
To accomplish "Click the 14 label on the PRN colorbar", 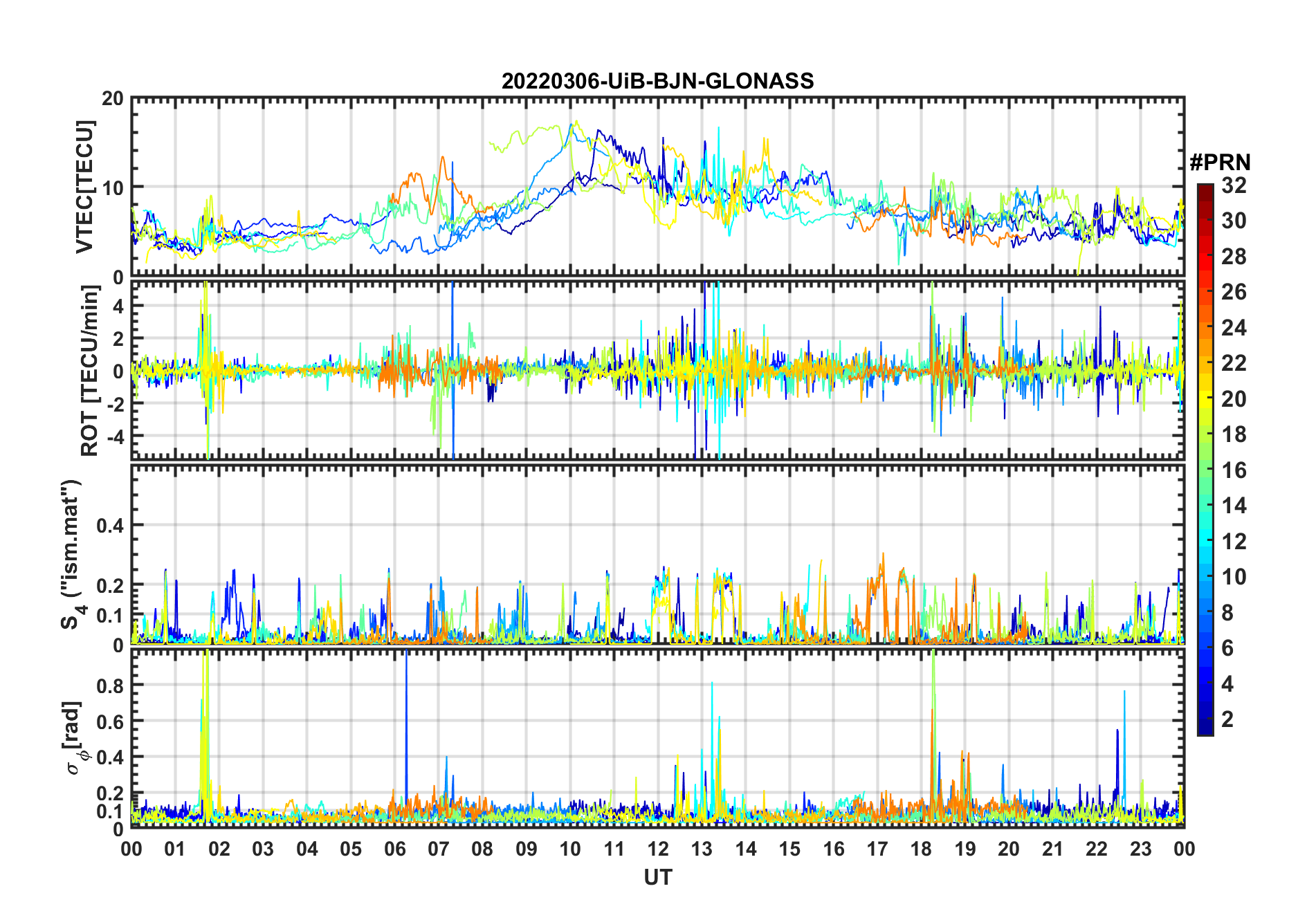I will (1234, 506).
